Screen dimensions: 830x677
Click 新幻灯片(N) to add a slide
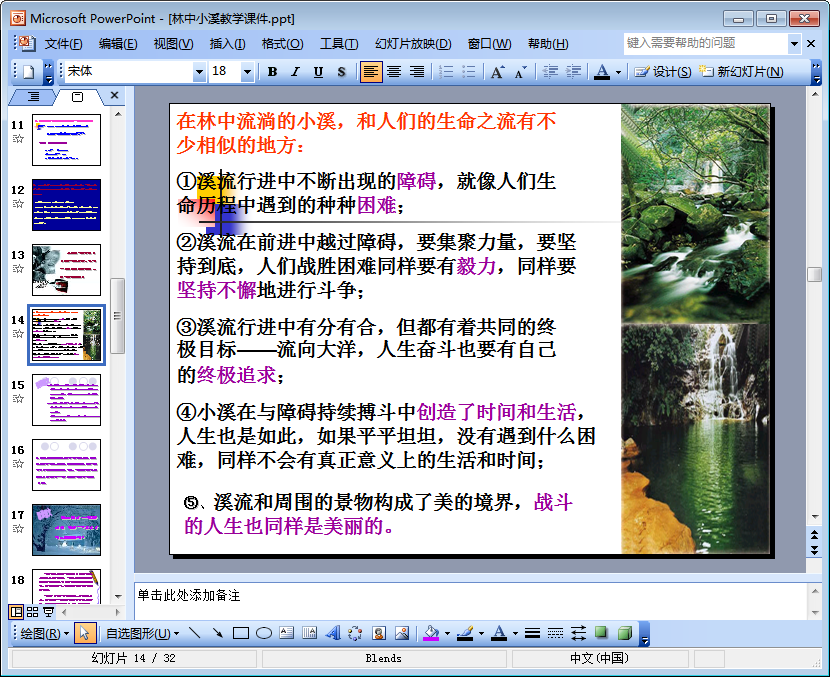741,71
